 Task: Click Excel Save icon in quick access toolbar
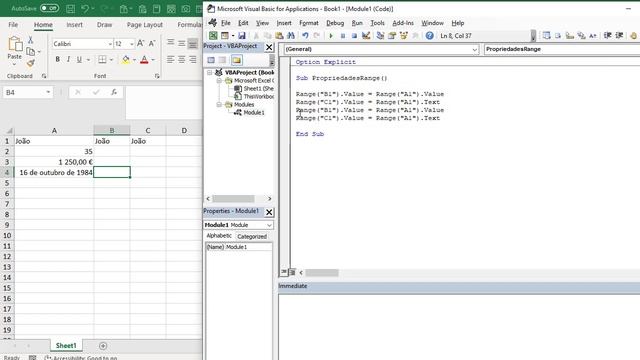click(70, 9)
